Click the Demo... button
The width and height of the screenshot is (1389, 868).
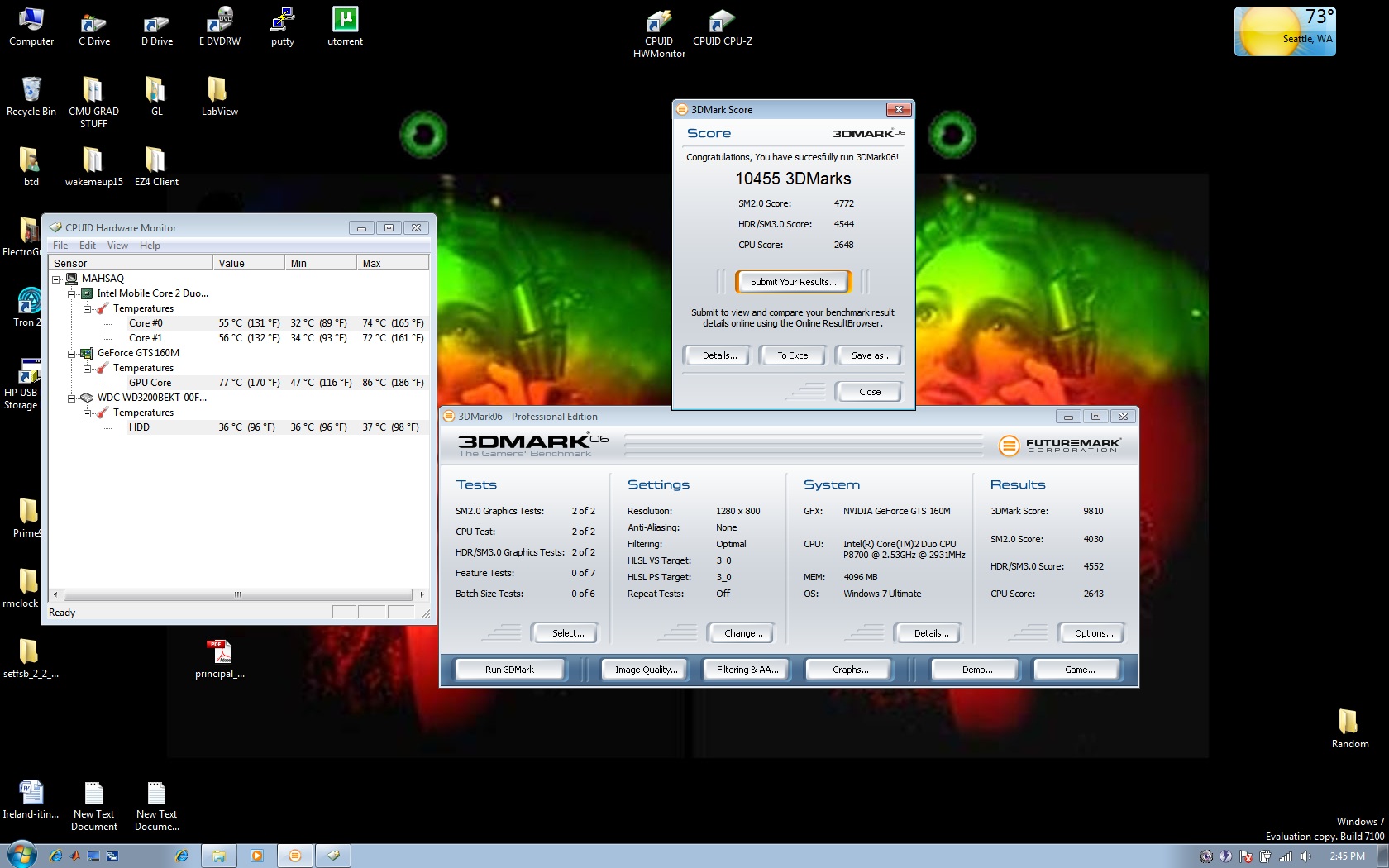(976, 670)
